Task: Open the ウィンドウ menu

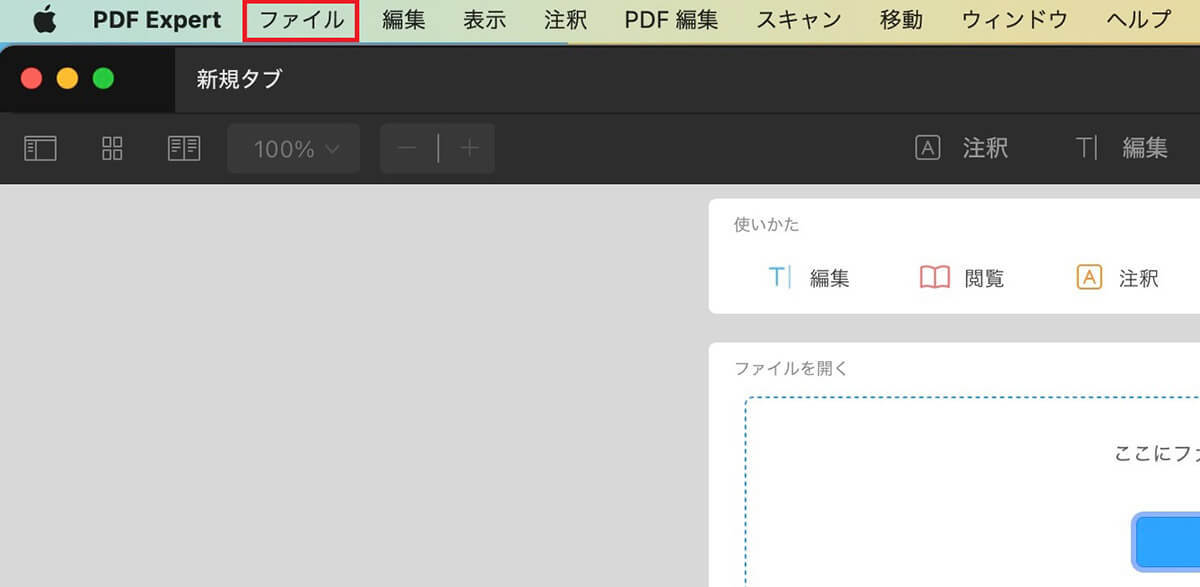Action: point(1015,19)
